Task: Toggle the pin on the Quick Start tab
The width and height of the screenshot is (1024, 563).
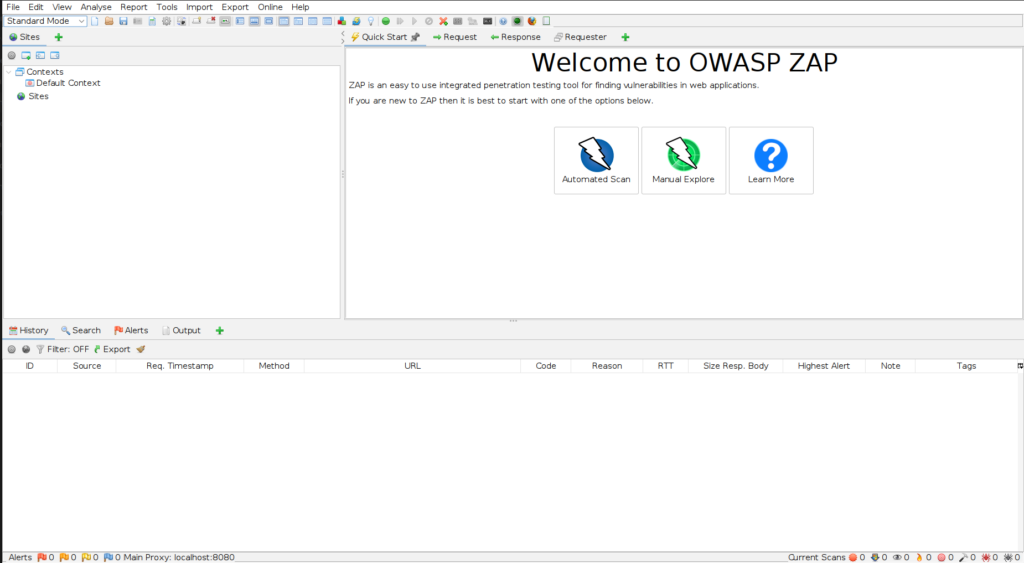Action: tap(415, 37)
